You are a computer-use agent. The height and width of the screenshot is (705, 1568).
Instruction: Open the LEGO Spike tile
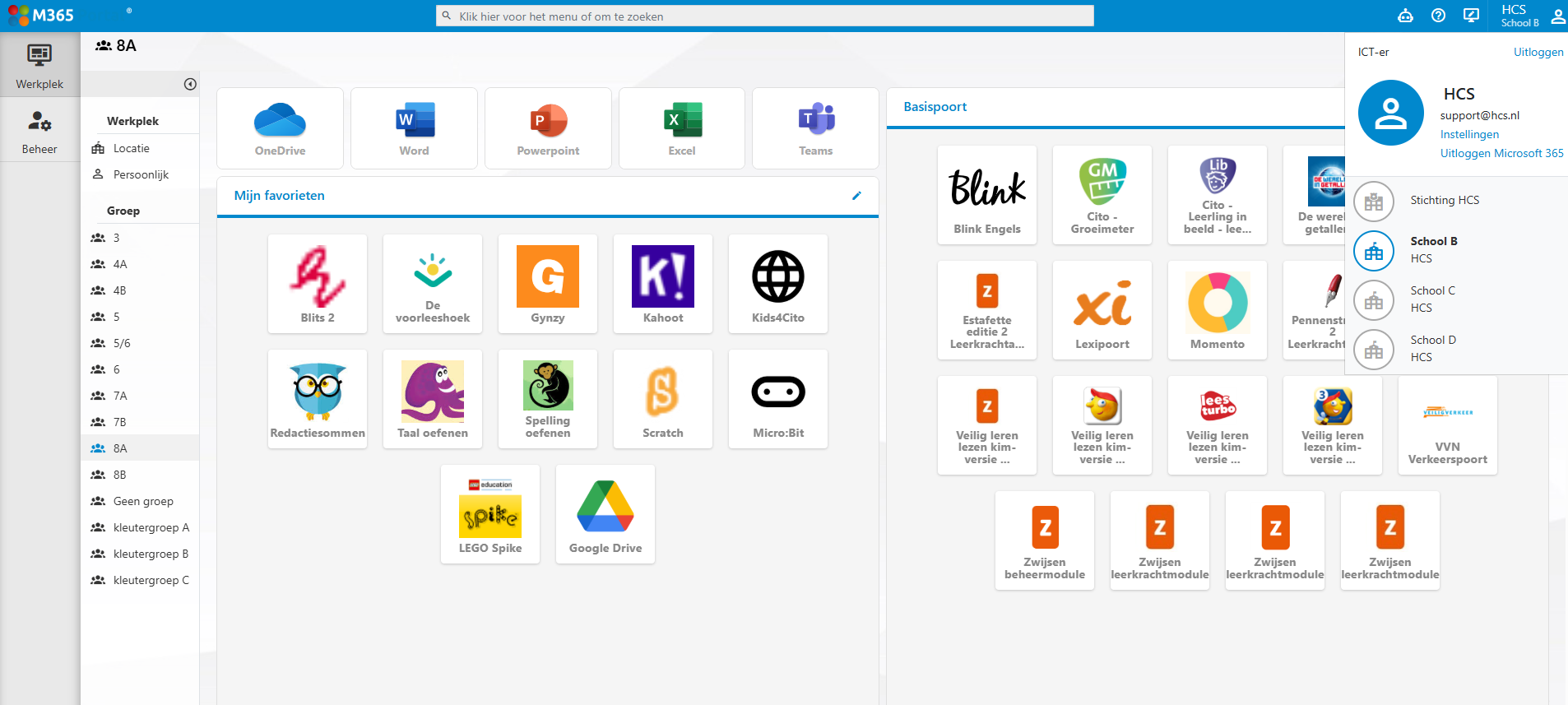490,514
